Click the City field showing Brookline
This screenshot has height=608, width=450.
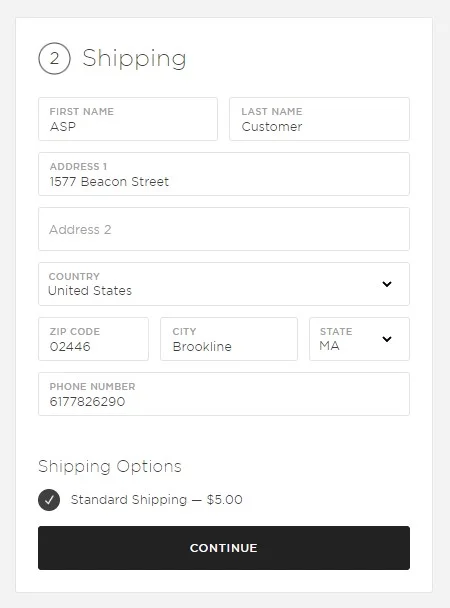click(229, 339)
